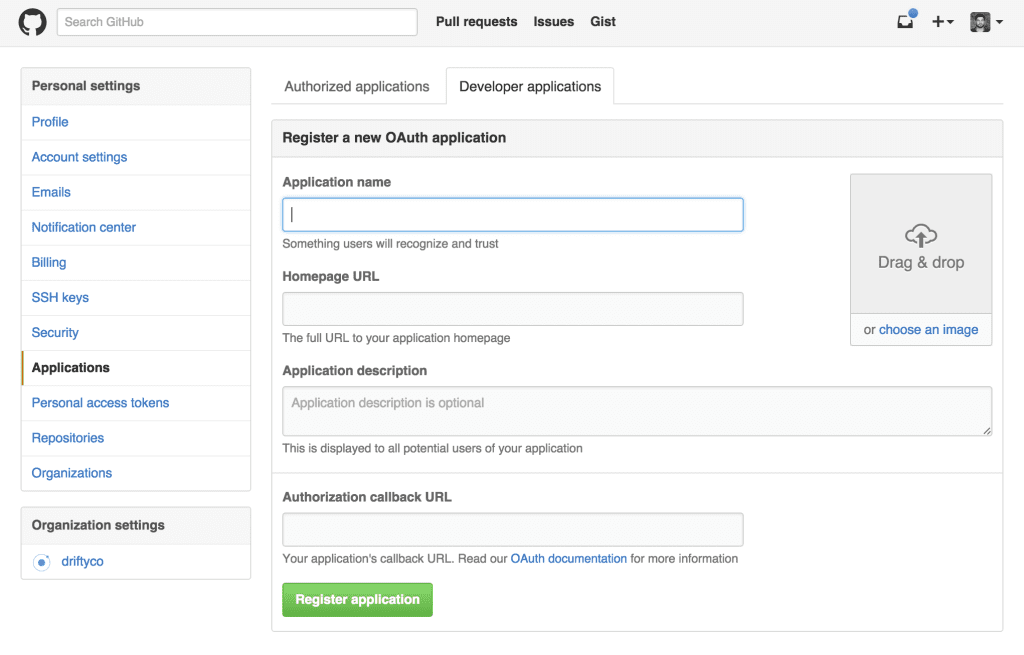Click Gist in the navigation bar

[x=602, y=21]
